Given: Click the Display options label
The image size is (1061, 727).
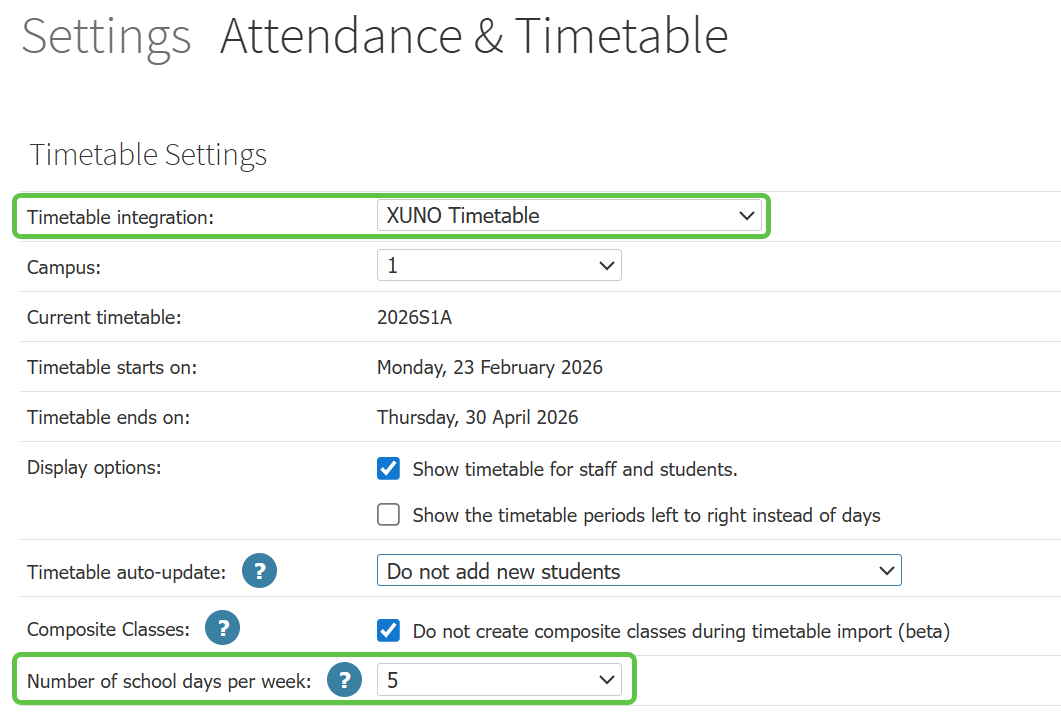Looking at the screenshot, I should (x=94, y=467).
